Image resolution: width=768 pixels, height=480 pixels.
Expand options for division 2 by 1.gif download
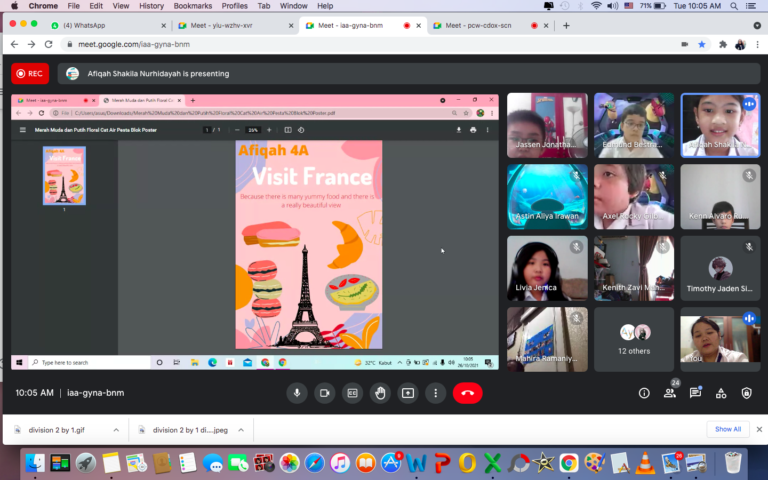click(x=116, y=430)
